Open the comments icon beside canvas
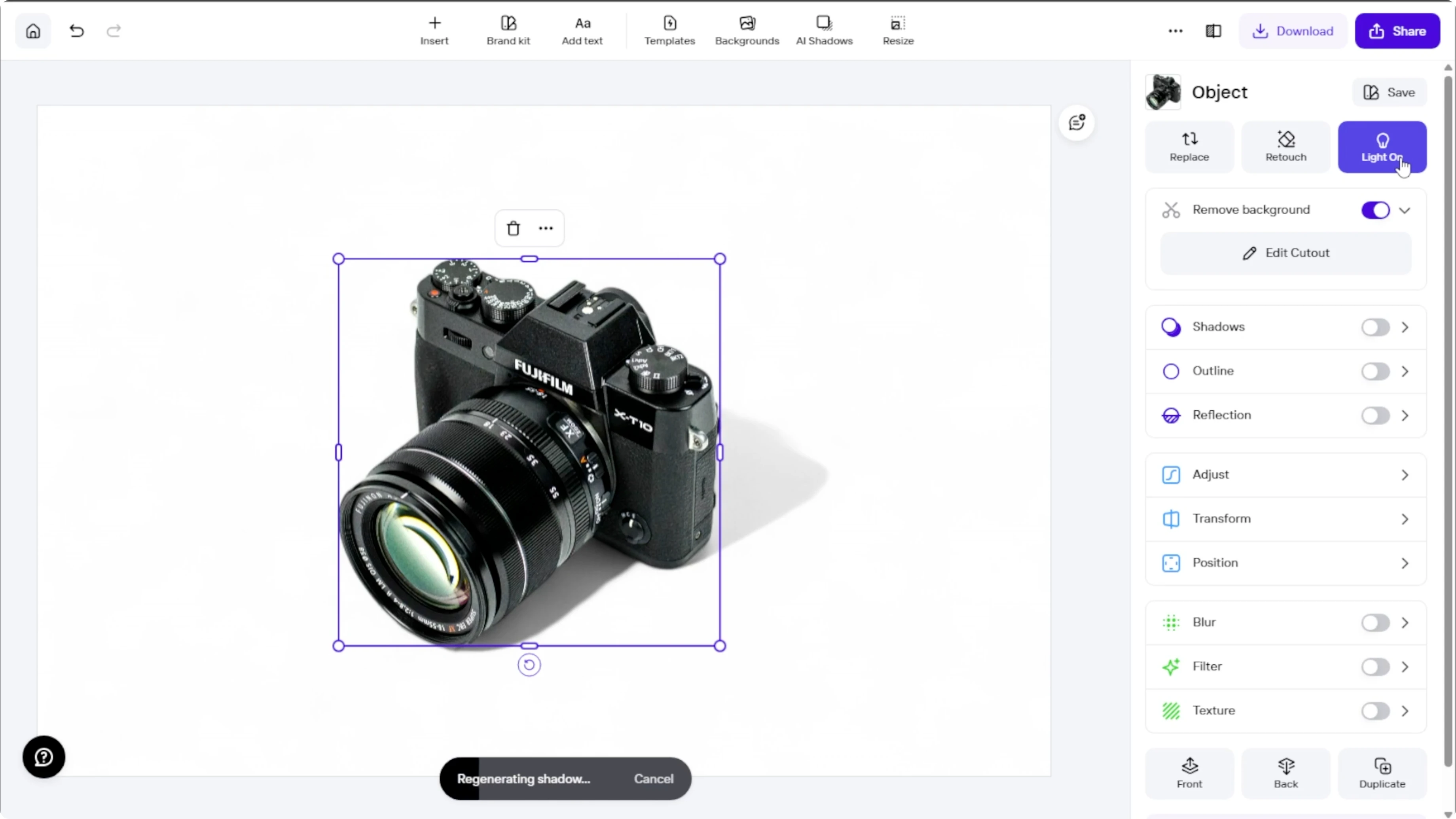Image resolution: width=1456 pixels, height=819 pixels. pyautogui.click(x=1077, y=123)
